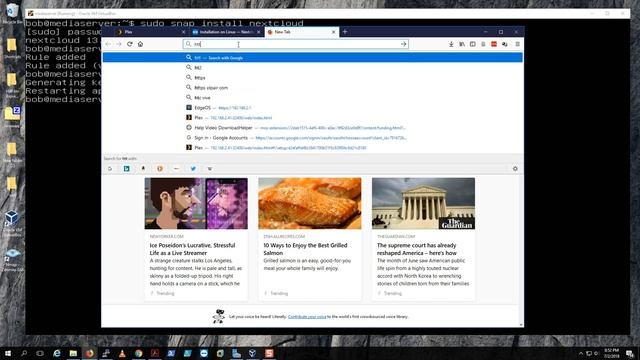
Task: Search with the Bing one-off icon
Action: pos(127,169)
